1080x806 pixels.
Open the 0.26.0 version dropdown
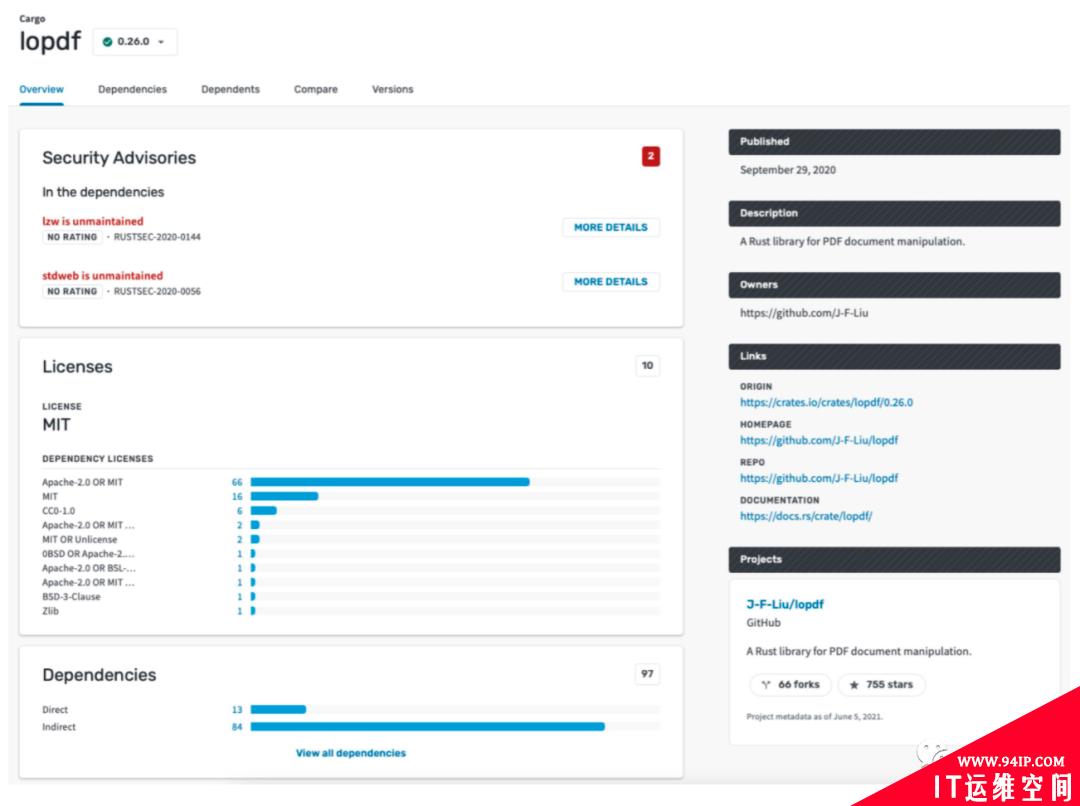(135, 42)
